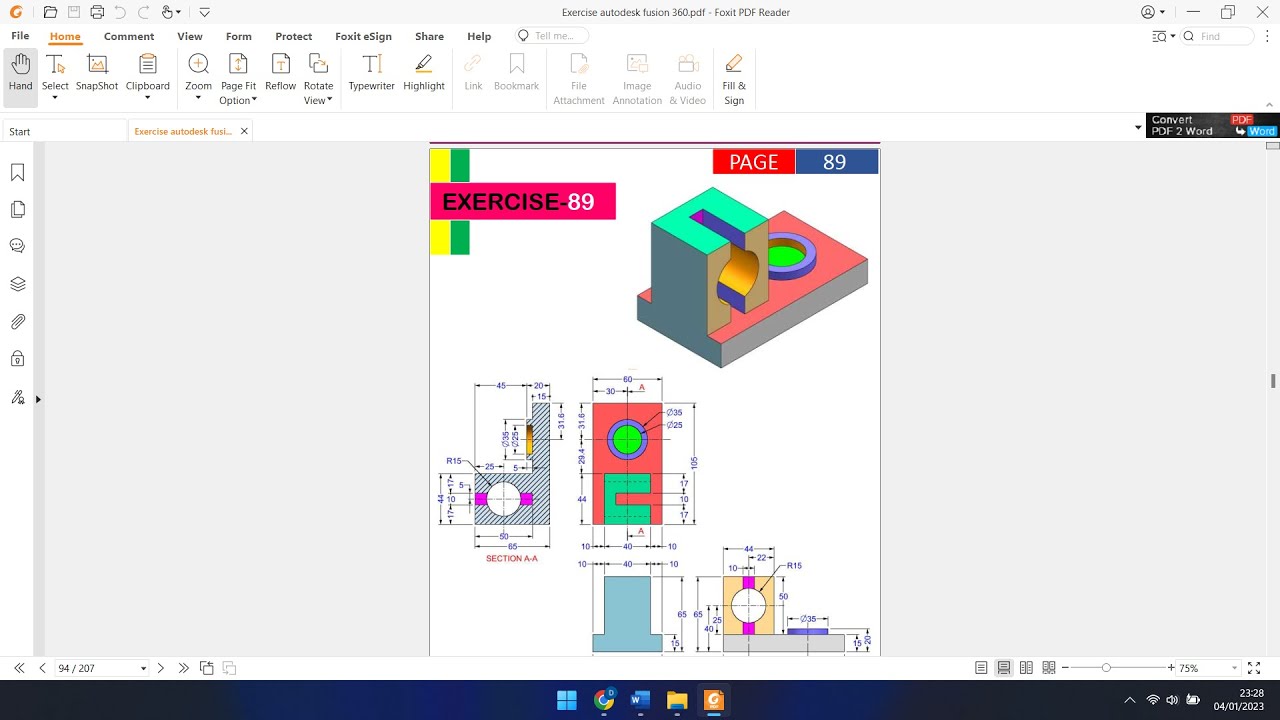
Task: Open the Comments side panel
Action: [x=17, y=246]
